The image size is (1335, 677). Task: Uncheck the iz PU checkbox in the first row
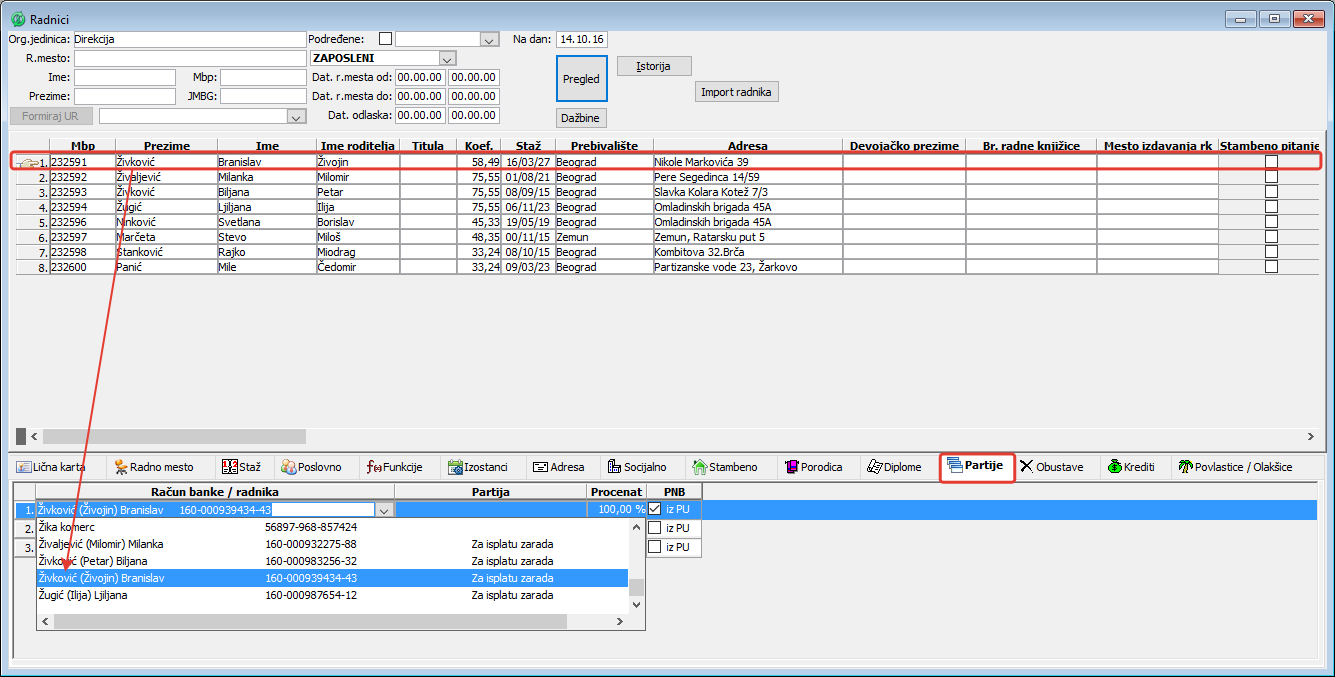tap(655, 509)
